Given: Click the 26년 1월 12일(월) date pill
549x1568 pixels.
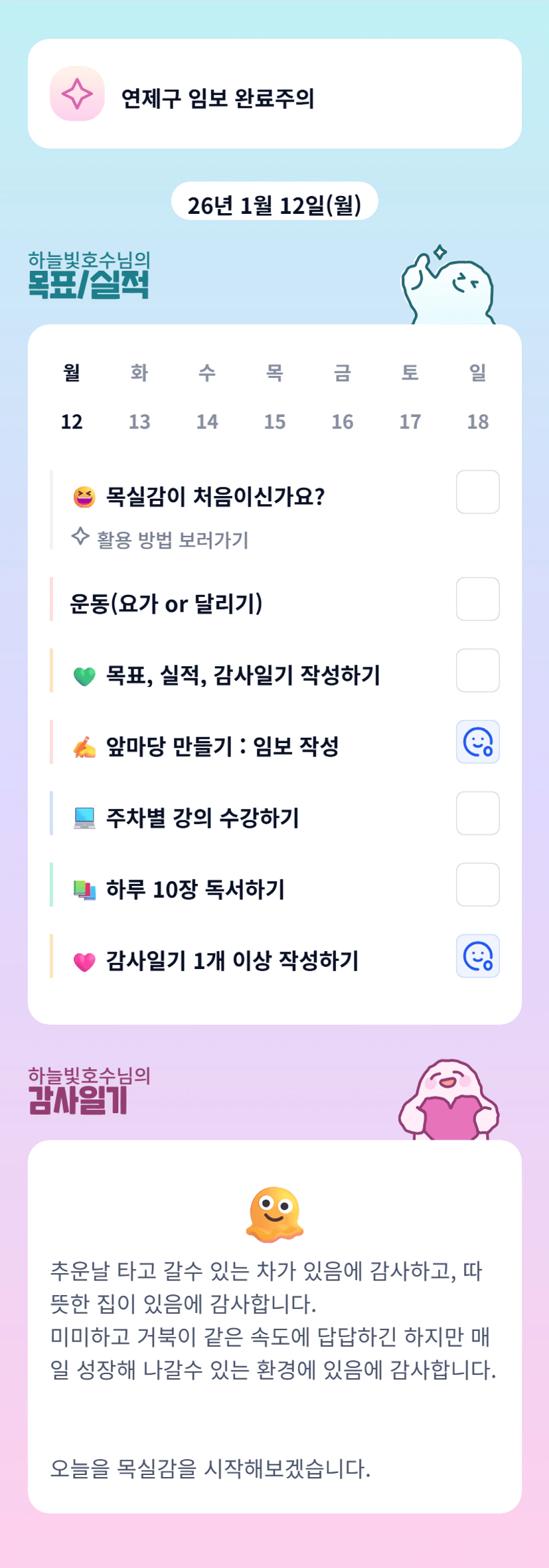Looking at the screenshot, I should [x=274, y=204].
